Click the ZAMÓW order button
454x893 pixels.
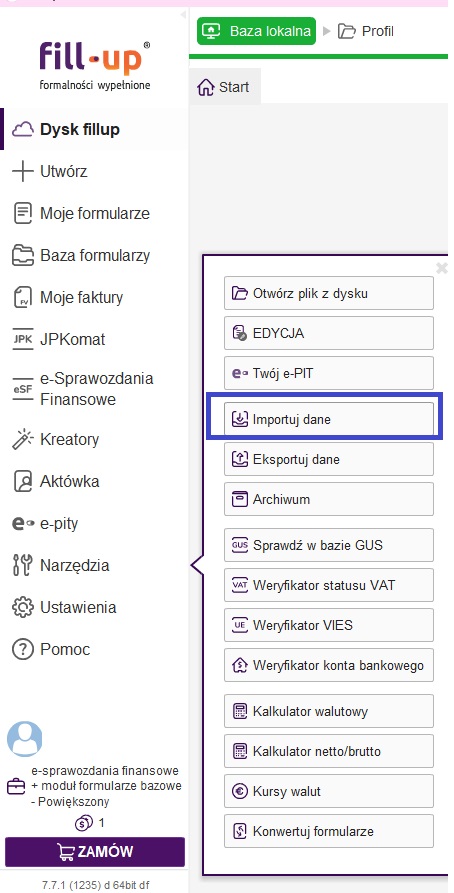(95, 852)
